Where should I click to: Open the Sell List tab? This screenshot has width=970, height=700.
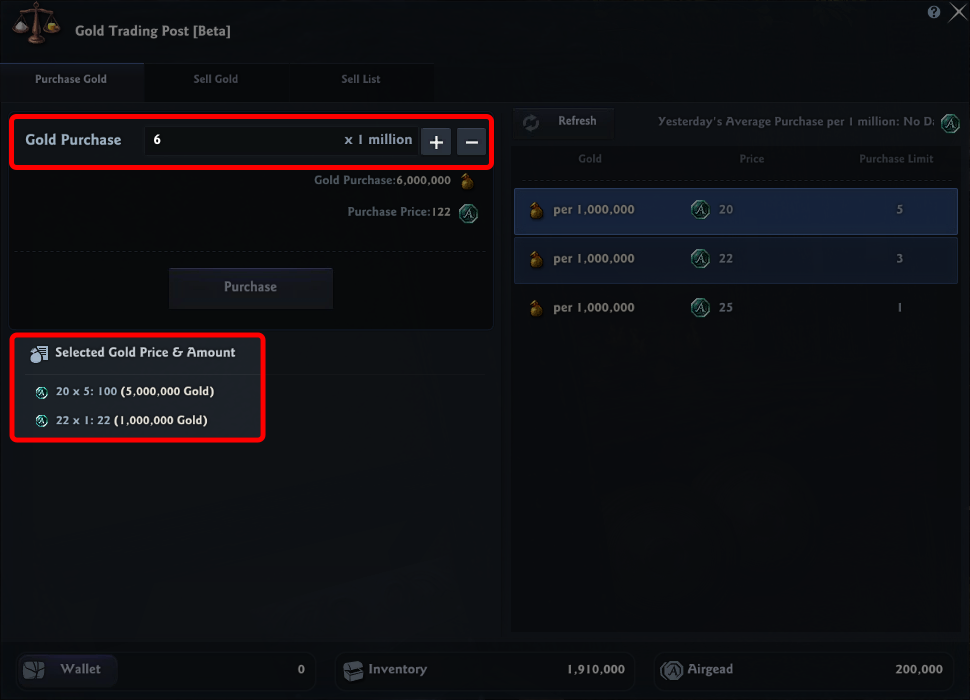[x=361, y=80]
